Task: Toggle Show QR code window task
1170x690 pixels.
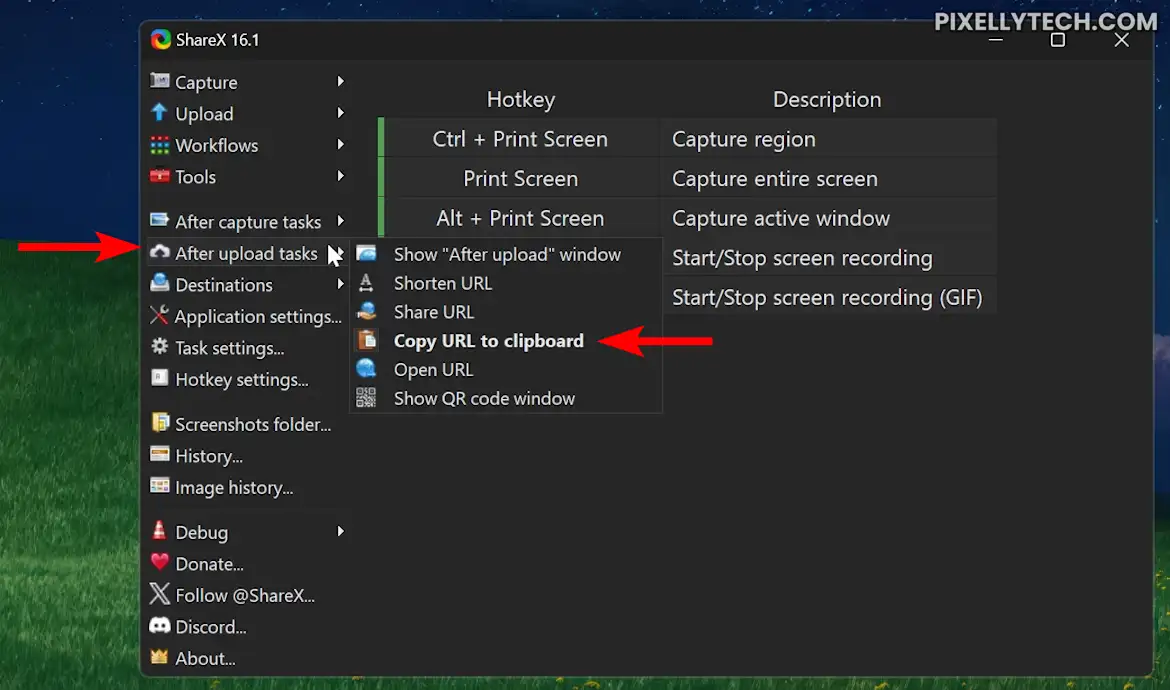Action: 506,398
